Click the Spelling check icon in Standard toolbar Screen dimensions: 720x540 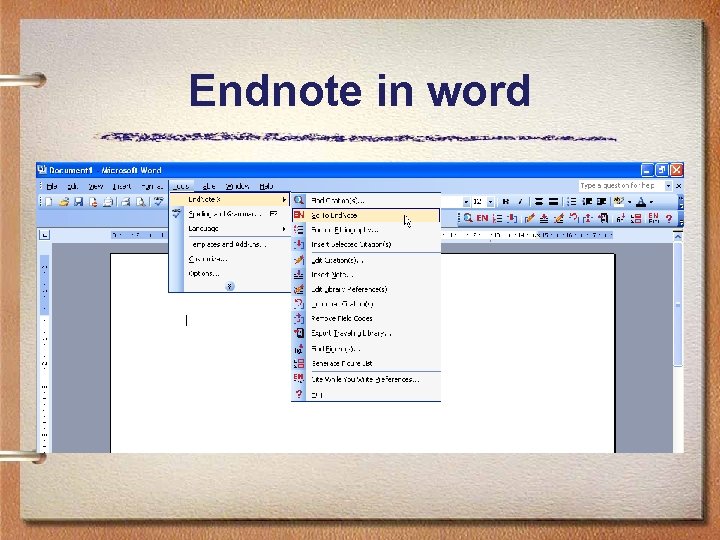click(x=159, y=202)
